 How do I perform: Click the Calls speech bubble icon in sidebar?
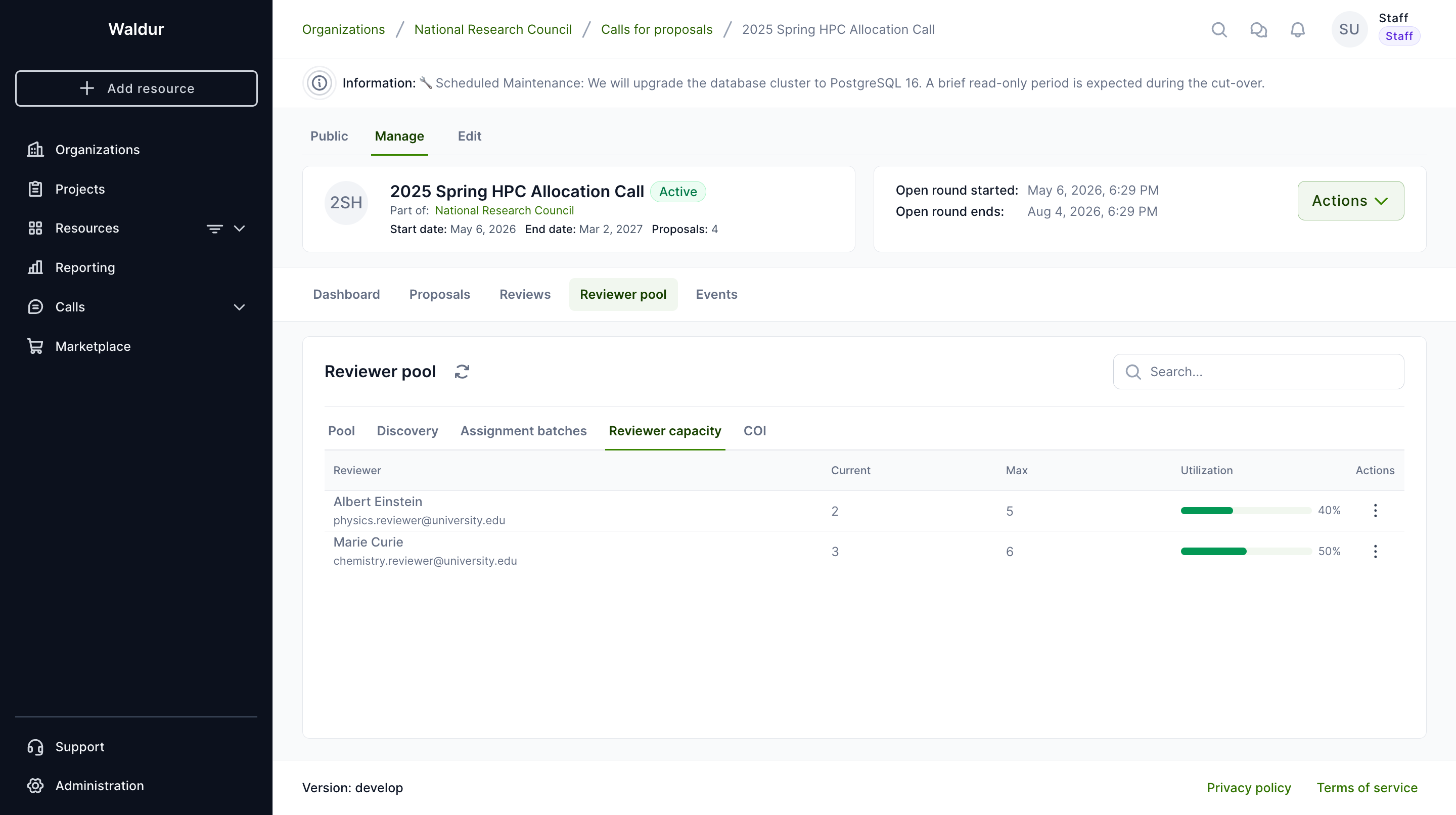tap(35, 307)
